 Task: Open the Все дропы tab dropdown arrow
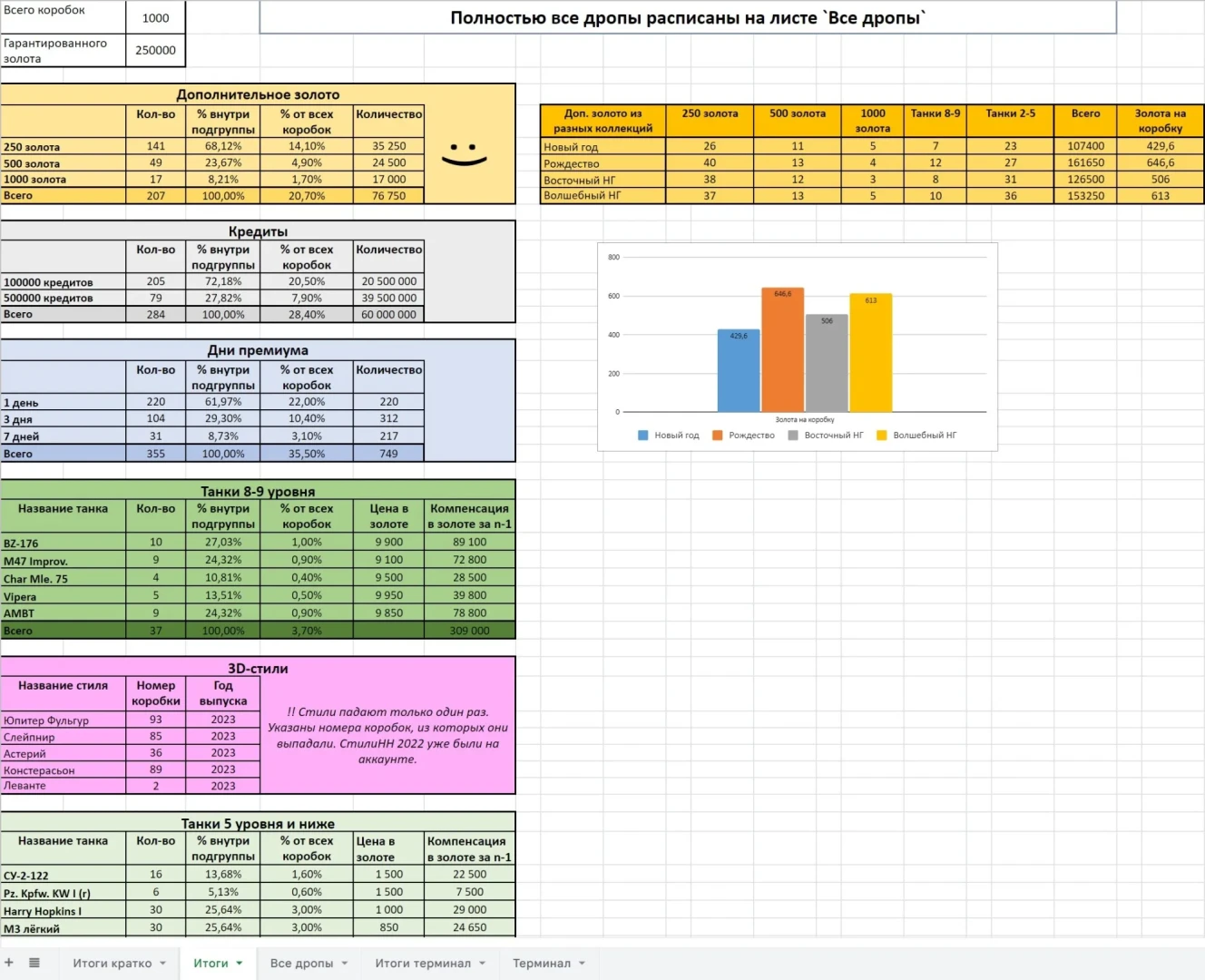[345, 964]
